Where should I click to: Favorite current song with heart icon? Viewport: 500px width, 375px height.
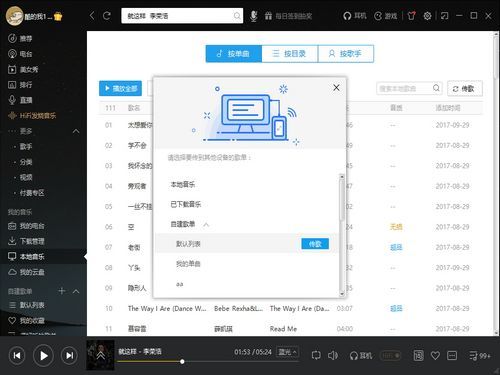435,356
